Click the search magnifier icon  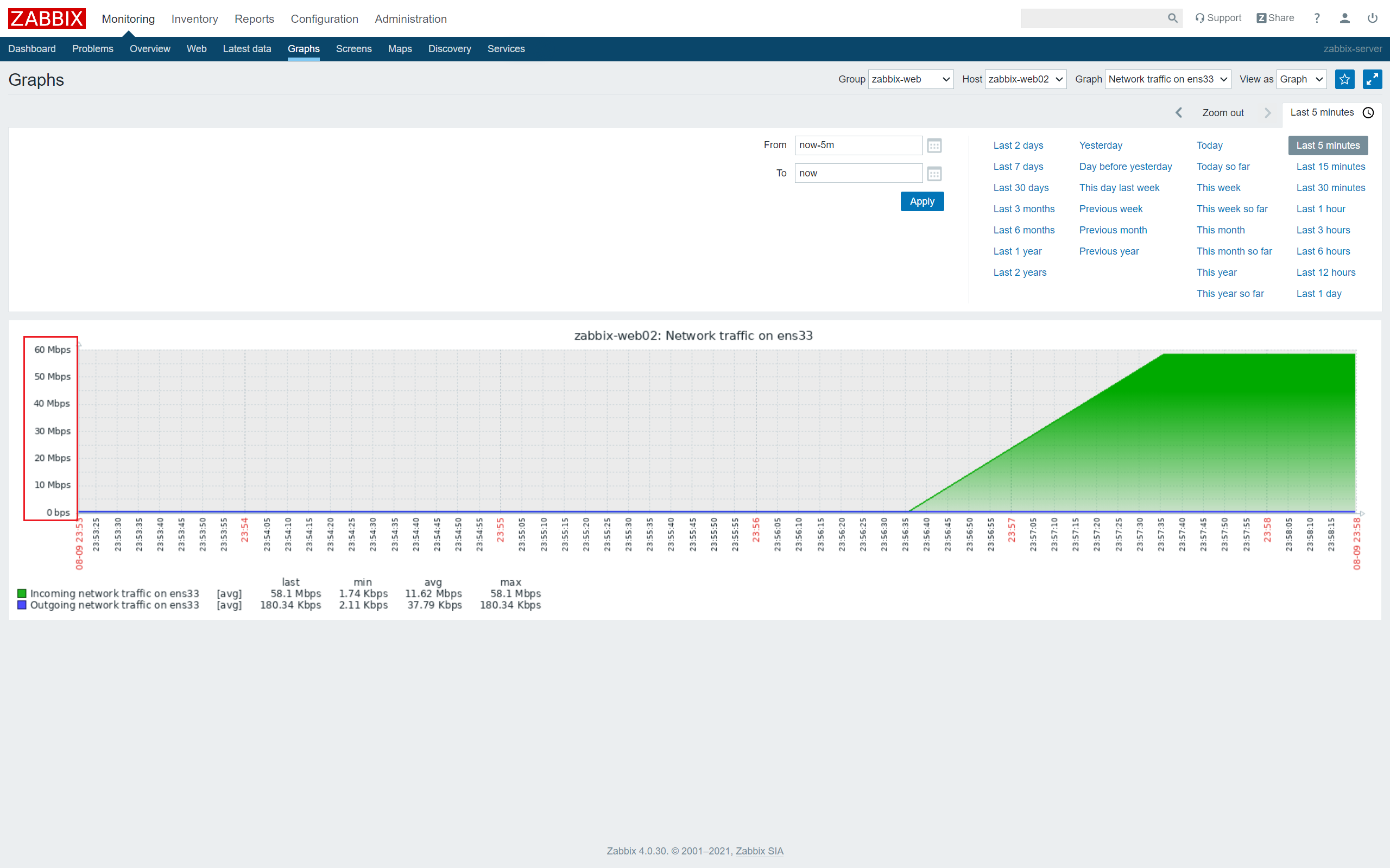1172,18
